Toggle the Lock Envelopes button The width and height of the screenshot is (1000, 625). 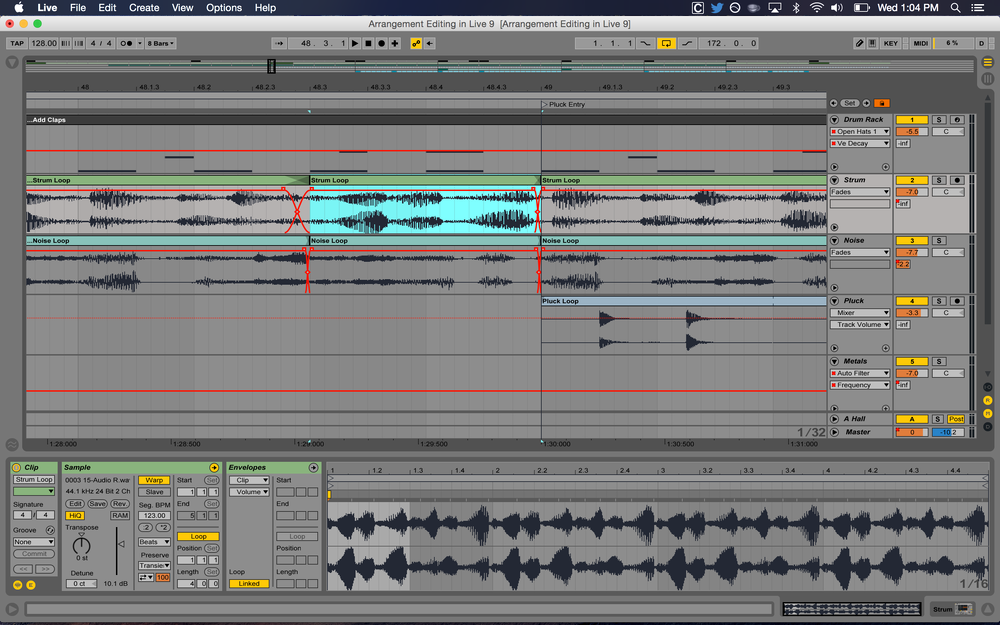882,103
